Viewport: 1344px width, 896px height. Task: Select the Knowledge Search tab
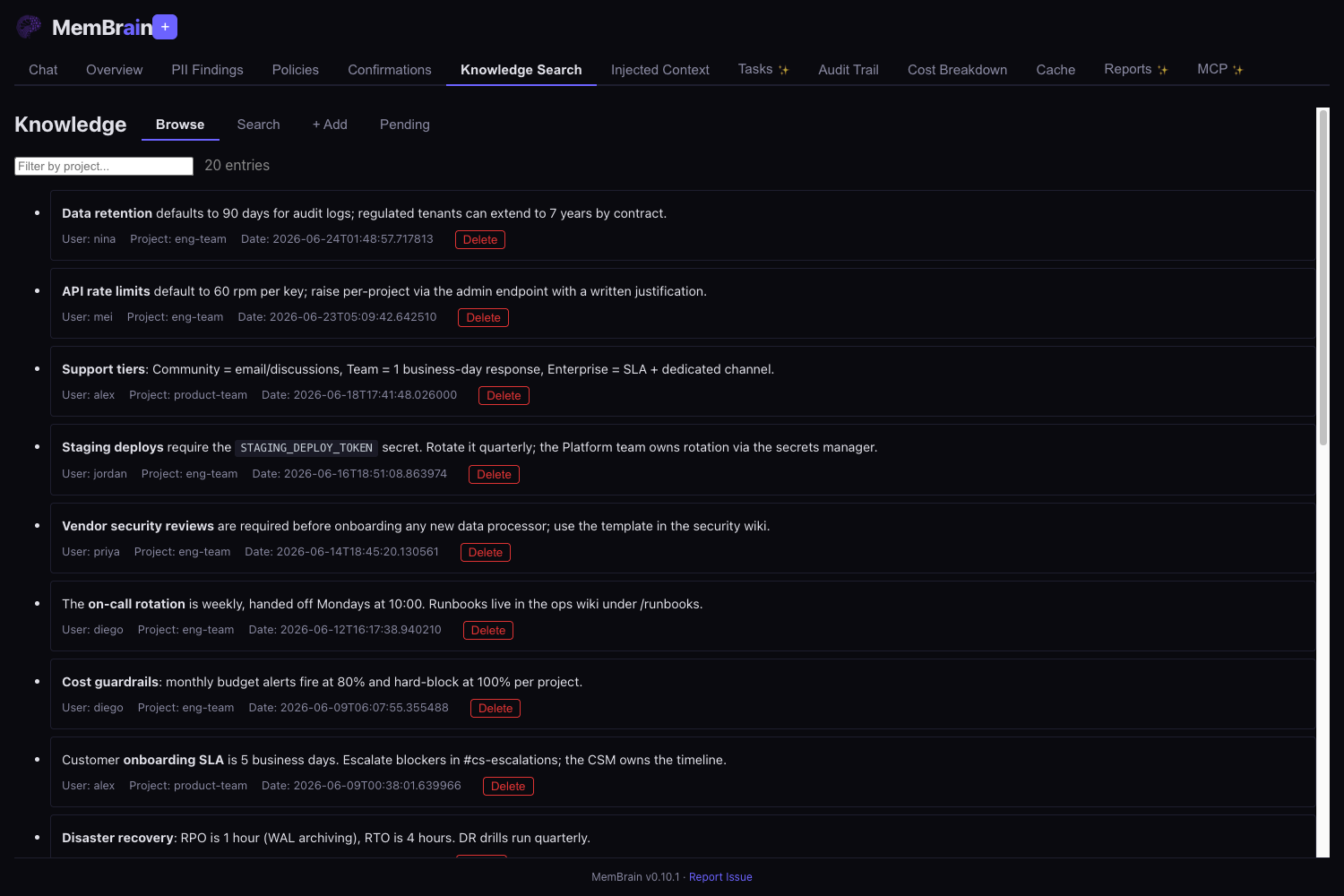(521, 70)
